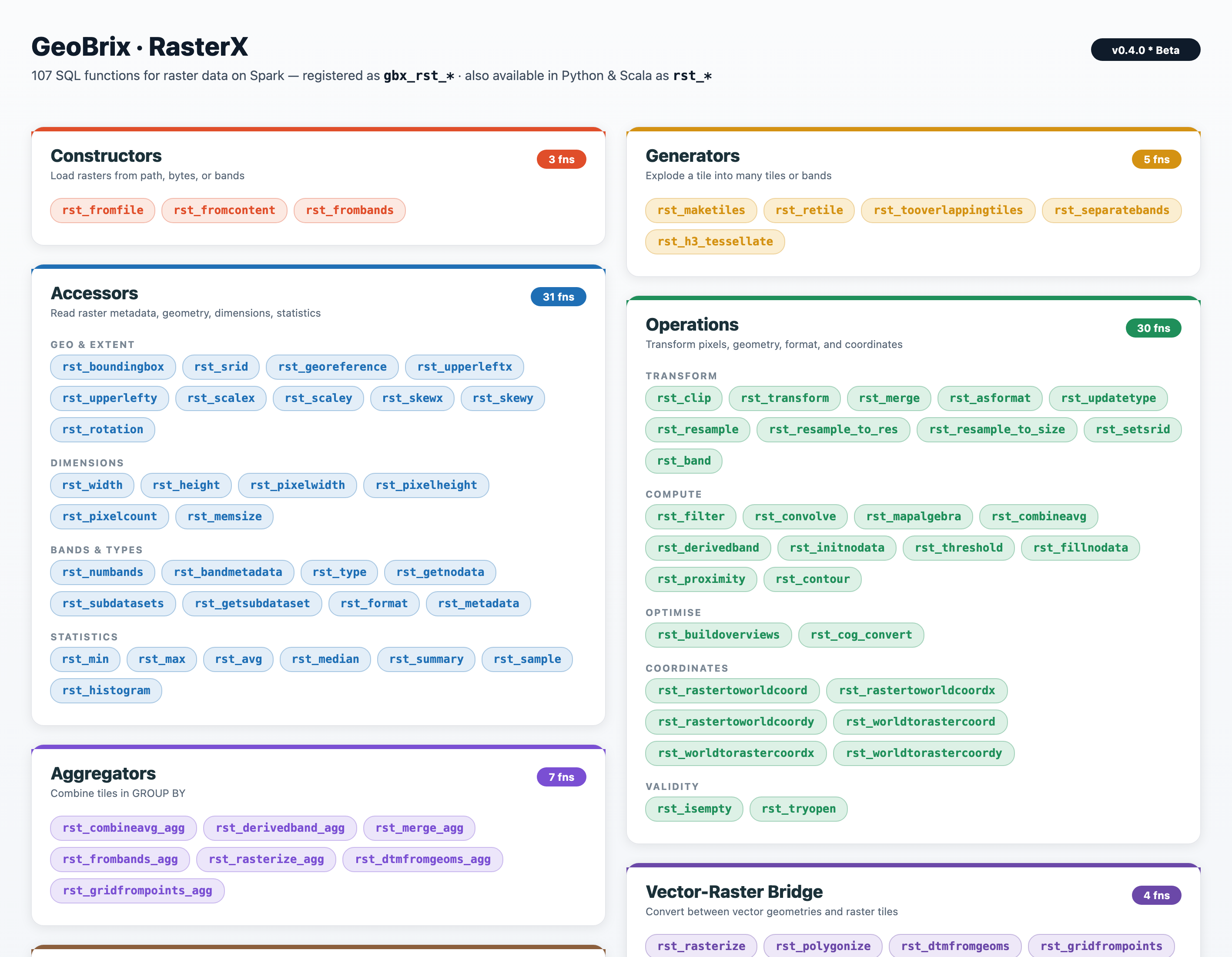Click the rst_min statistics chip

(85, 660)
